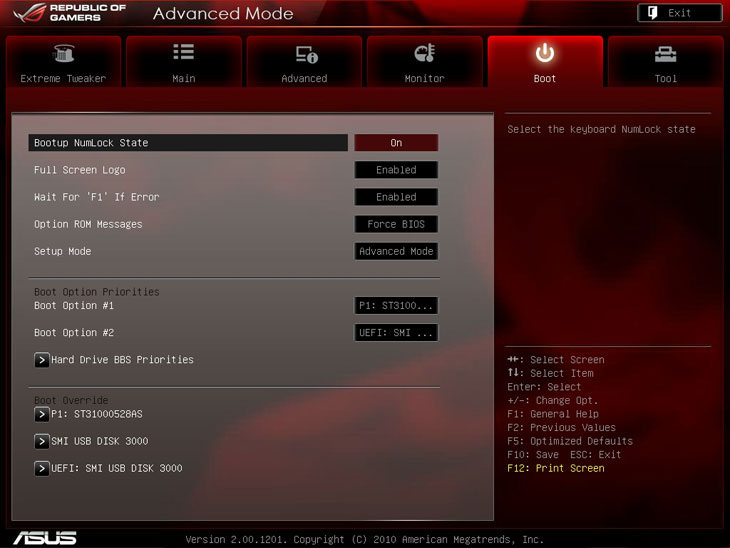The width and height of the screenshot is (730, 548).
Task: Switch to the Monitor tab icon
Action: pyautogui.click(x=424, y=54)
